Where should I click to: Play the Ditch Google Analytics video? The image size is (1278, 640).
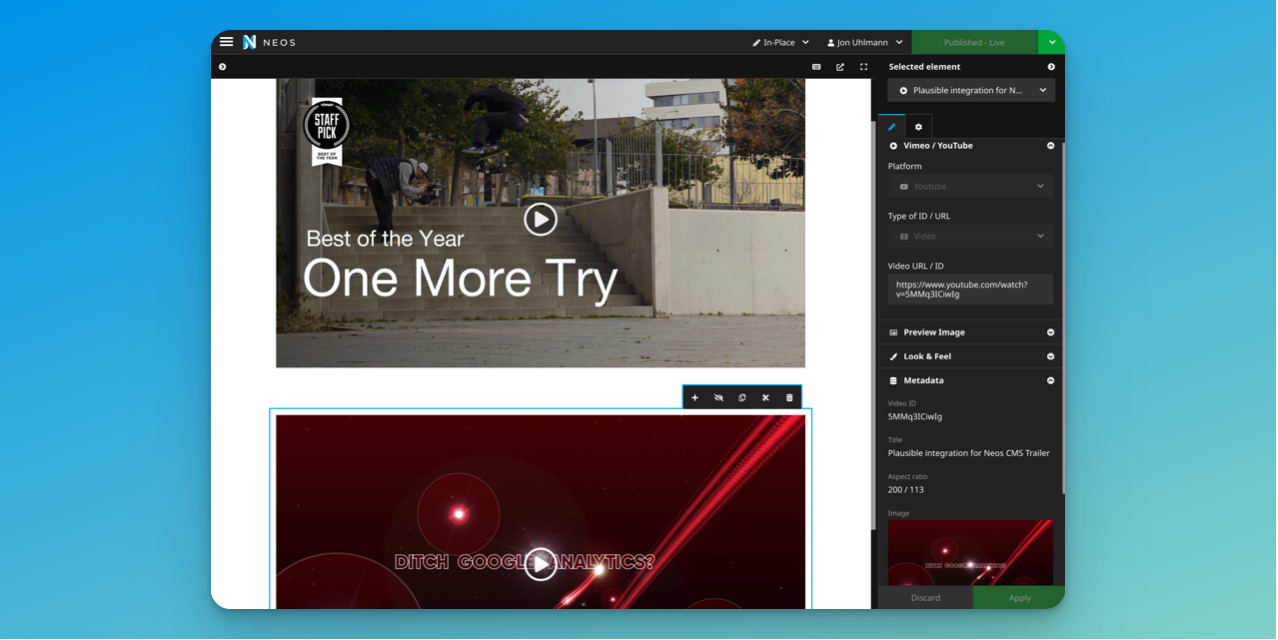point(540,564)
